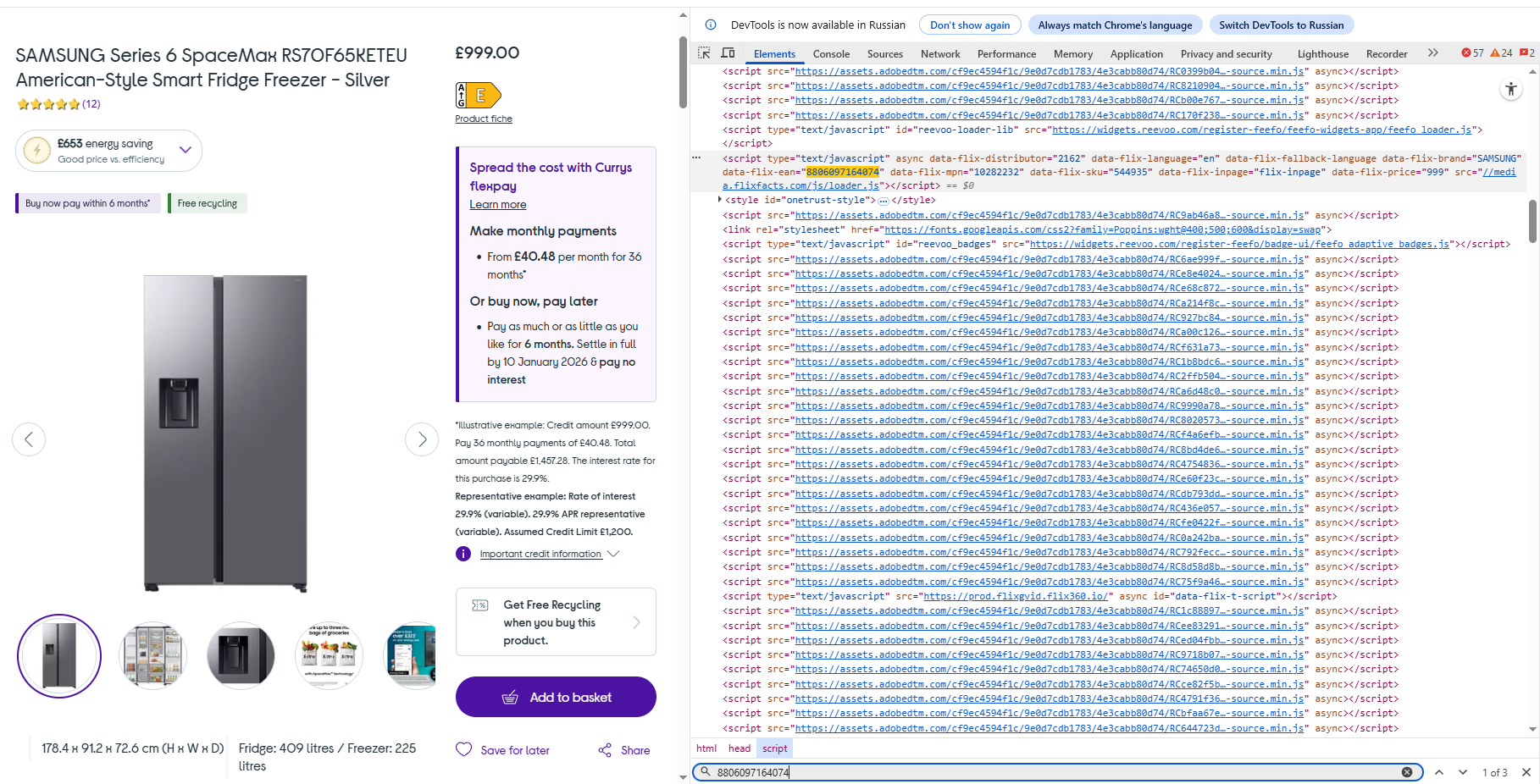Open the Google Fonts Poppins stylesheet link
Screen dimensions: 1540x784
coord(1102,229)
